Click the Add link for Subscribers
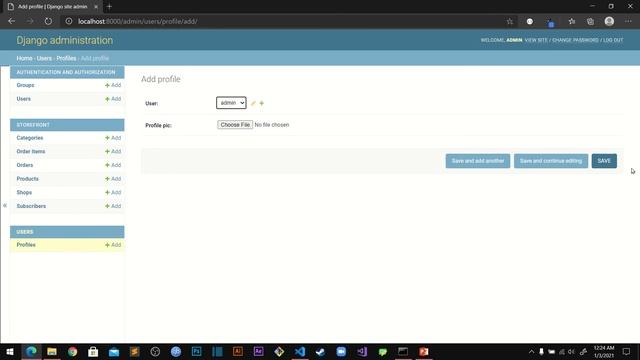Viewport: 640px width, 360px height. pos(113,206)
